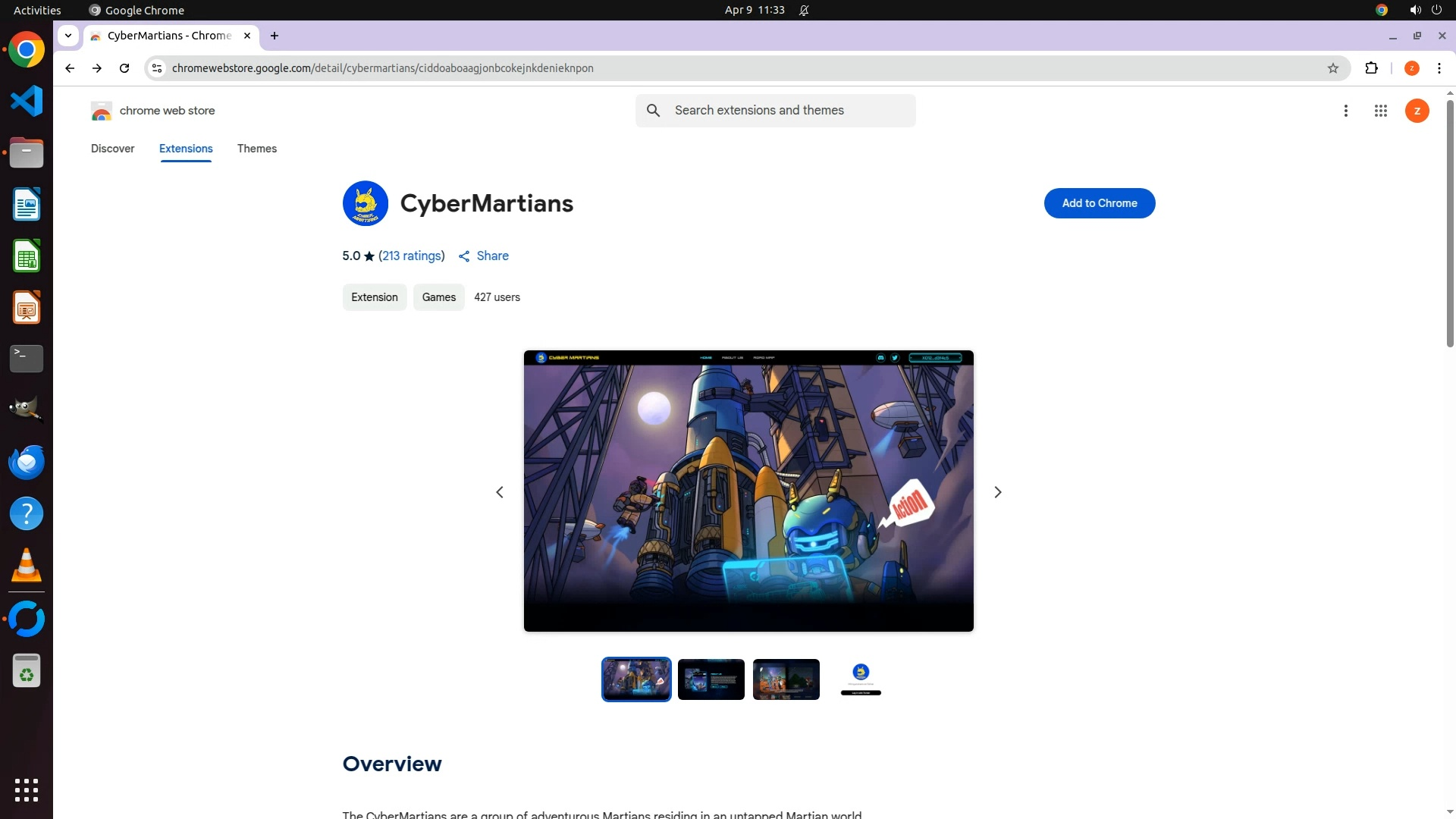Open the 213 ratings link

tap(411, 256)
